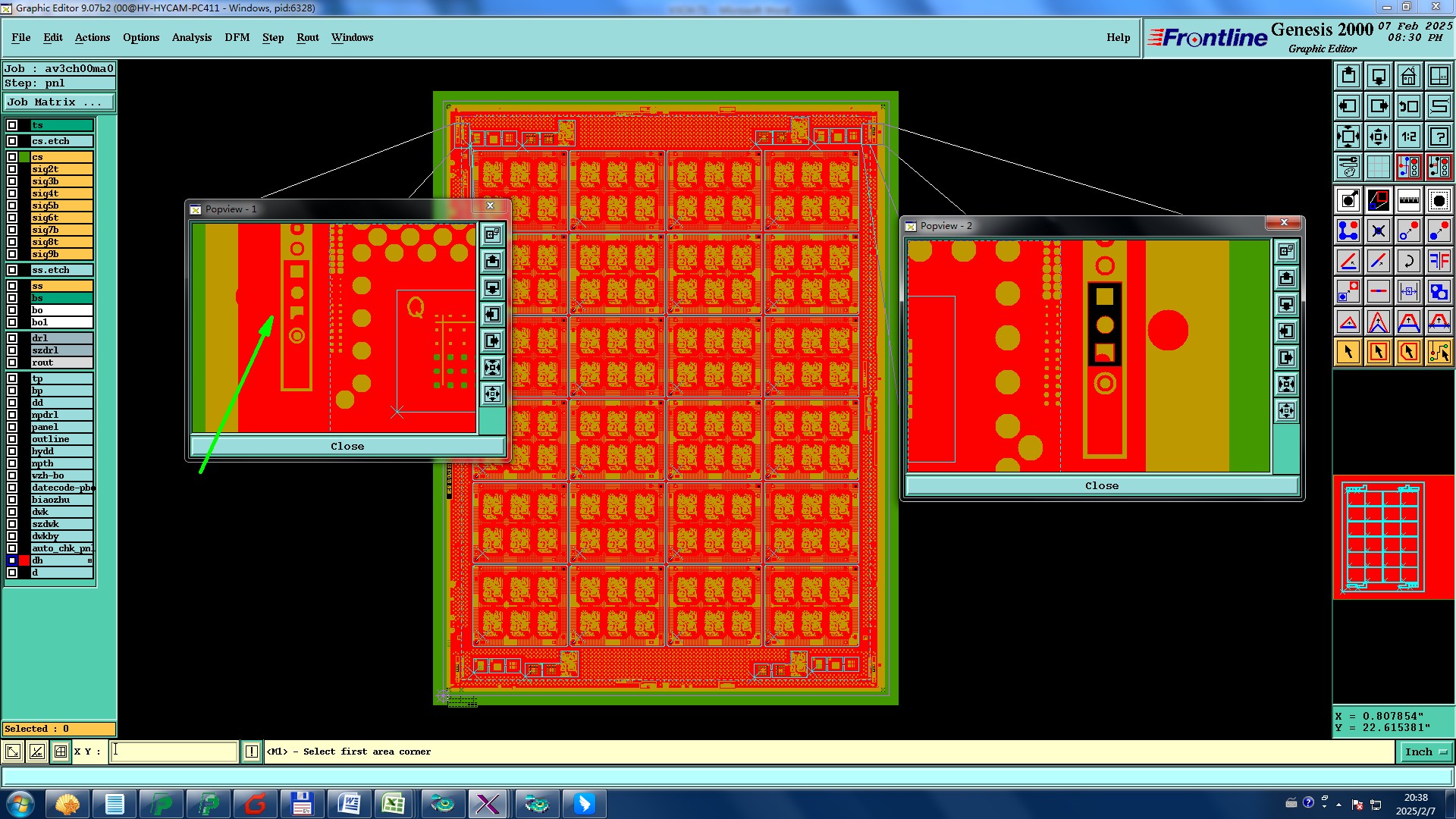The height and width of the screenshot is (819, 1456).
Task: Choose the rectangle selection arrow tool
Action: [1378, 352]
